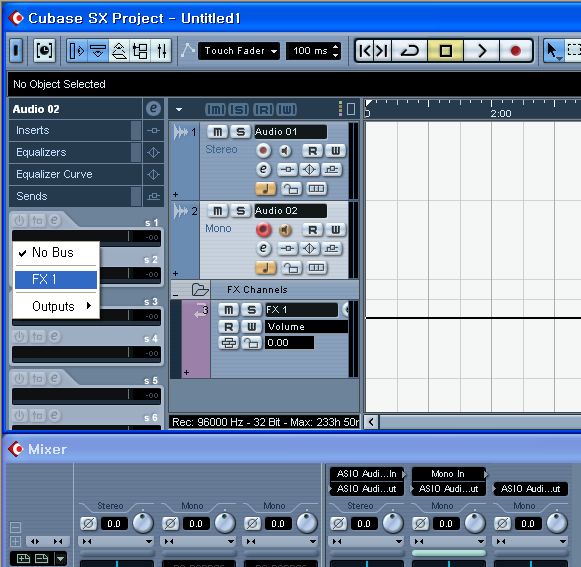Open the Touch Fader automation mode dropdown
Viewport: 581px width, 567px height.
point(239,51)
